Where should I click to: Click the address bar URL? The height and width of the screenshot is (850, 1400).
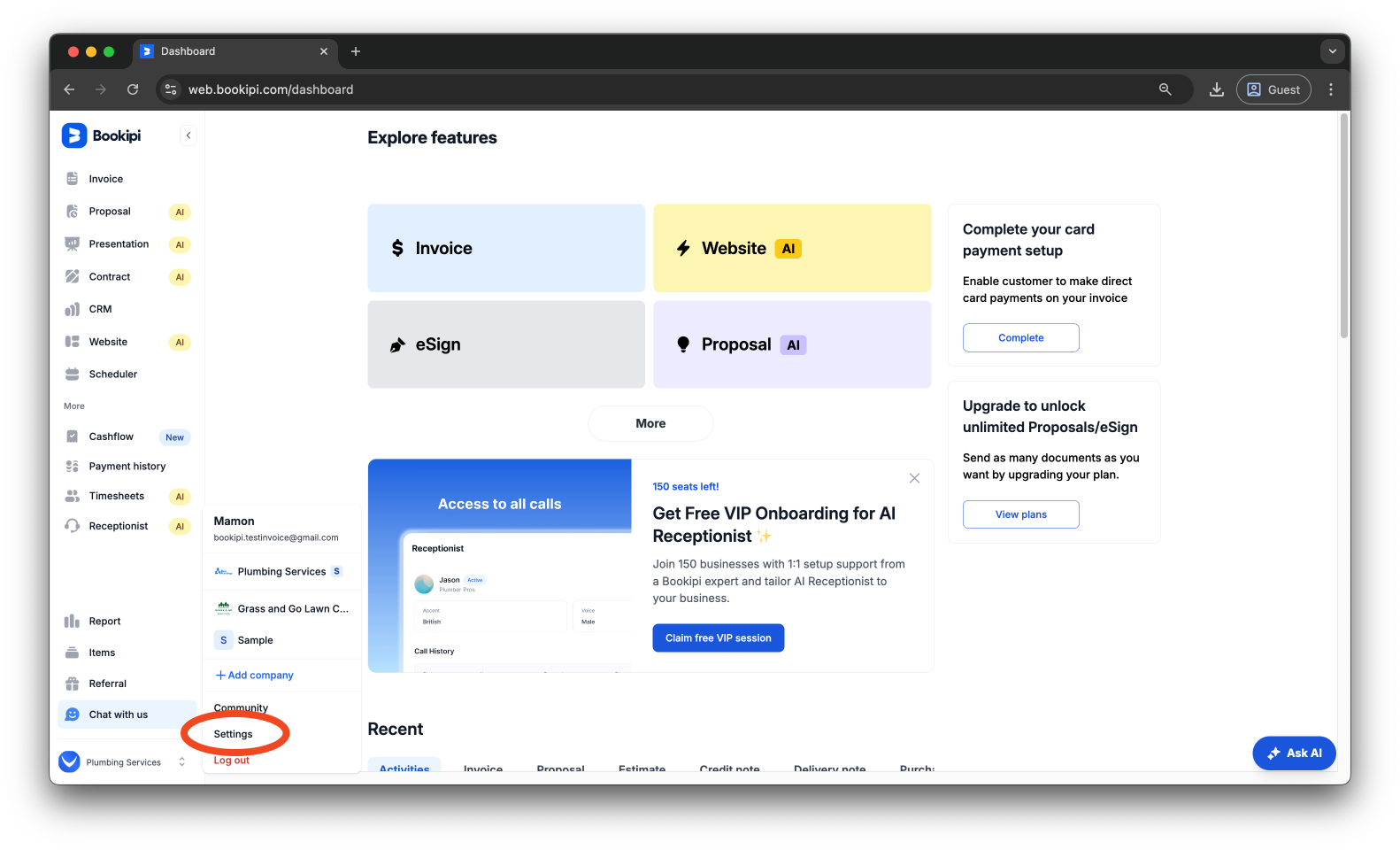271,89
